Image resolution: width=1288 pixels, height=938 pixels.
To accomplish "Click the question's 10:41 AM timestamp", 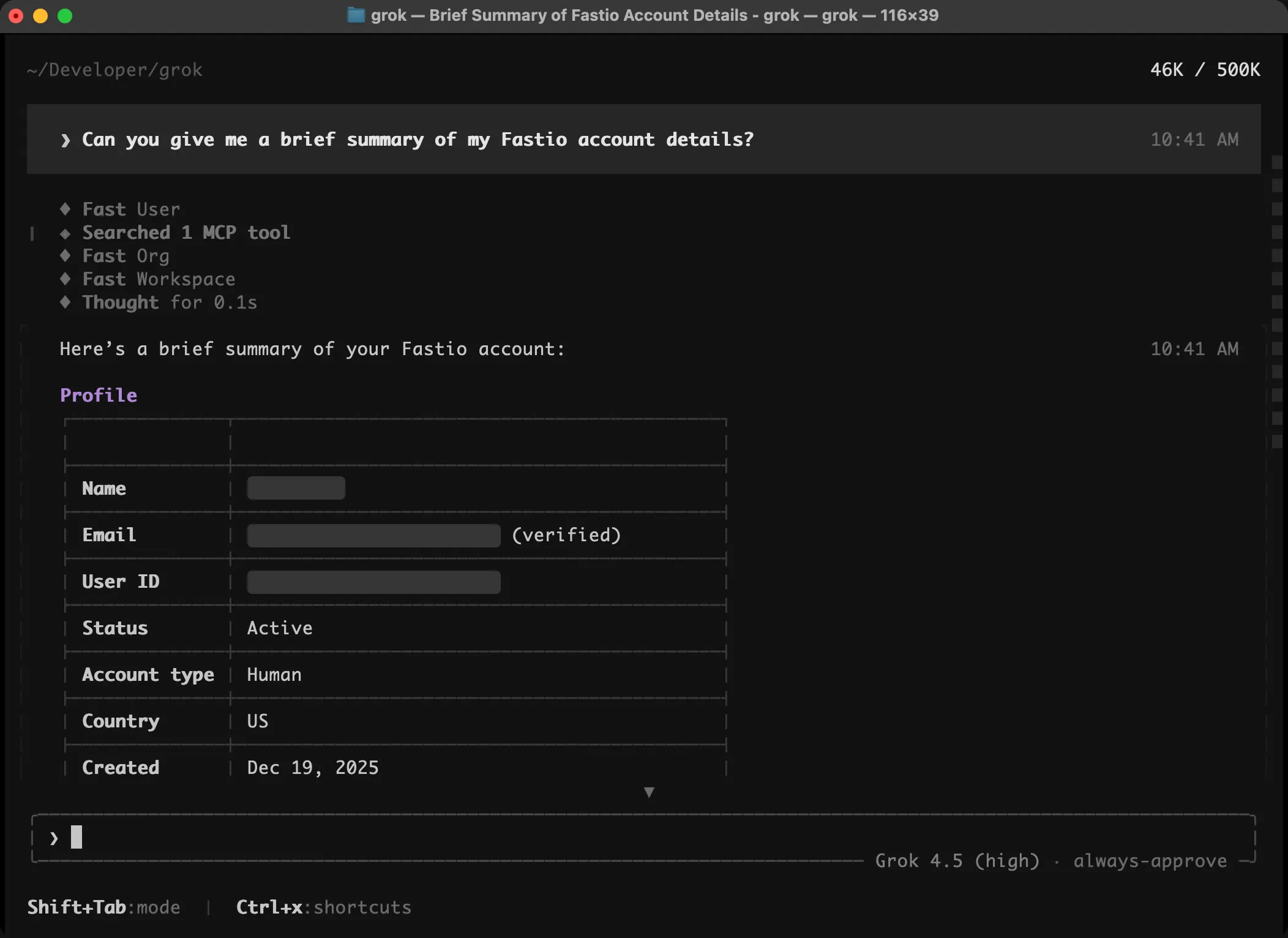I will [1194, 140].
